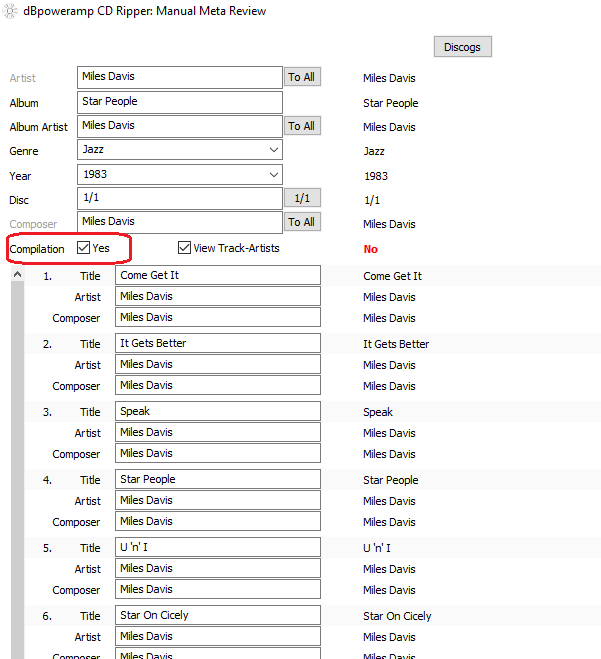
Task: Click track 5 title field U 'n' I
Action: 217,547
